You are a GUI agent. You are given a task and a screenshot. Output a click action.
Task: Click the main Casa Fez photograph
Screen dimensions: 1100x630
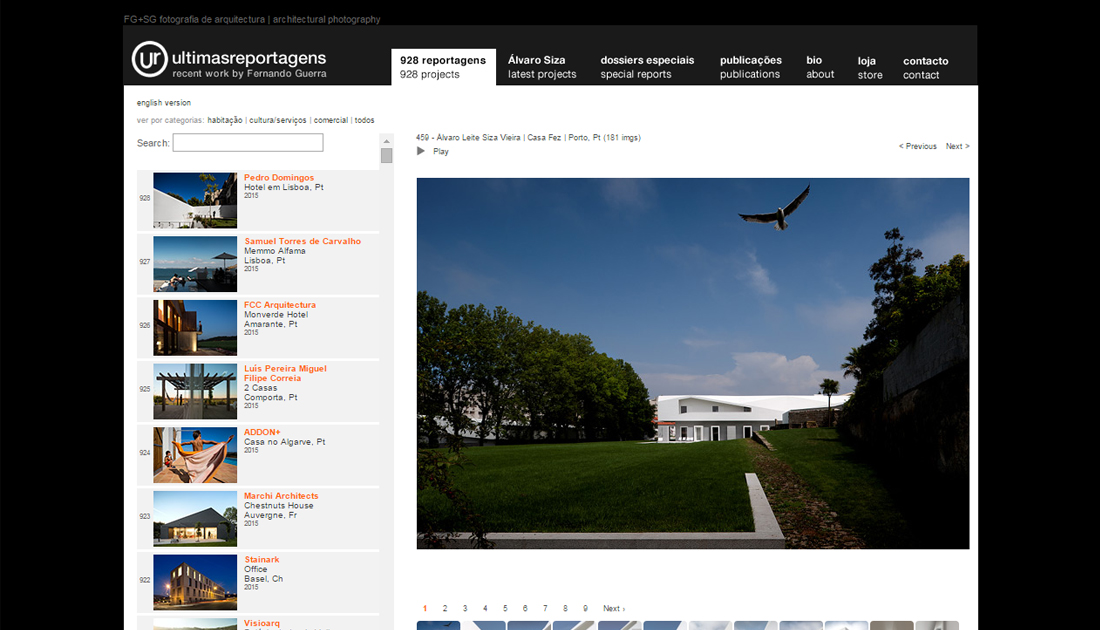(x=692, y=363)
